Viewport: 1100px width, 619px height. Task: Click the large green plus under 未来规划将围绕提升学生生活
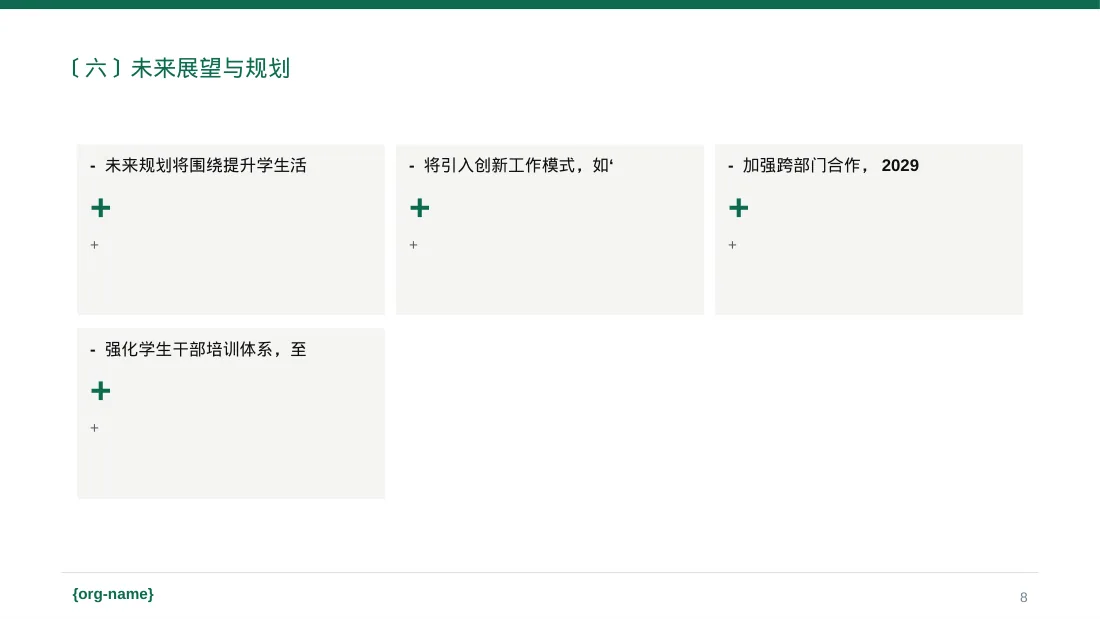100,208
